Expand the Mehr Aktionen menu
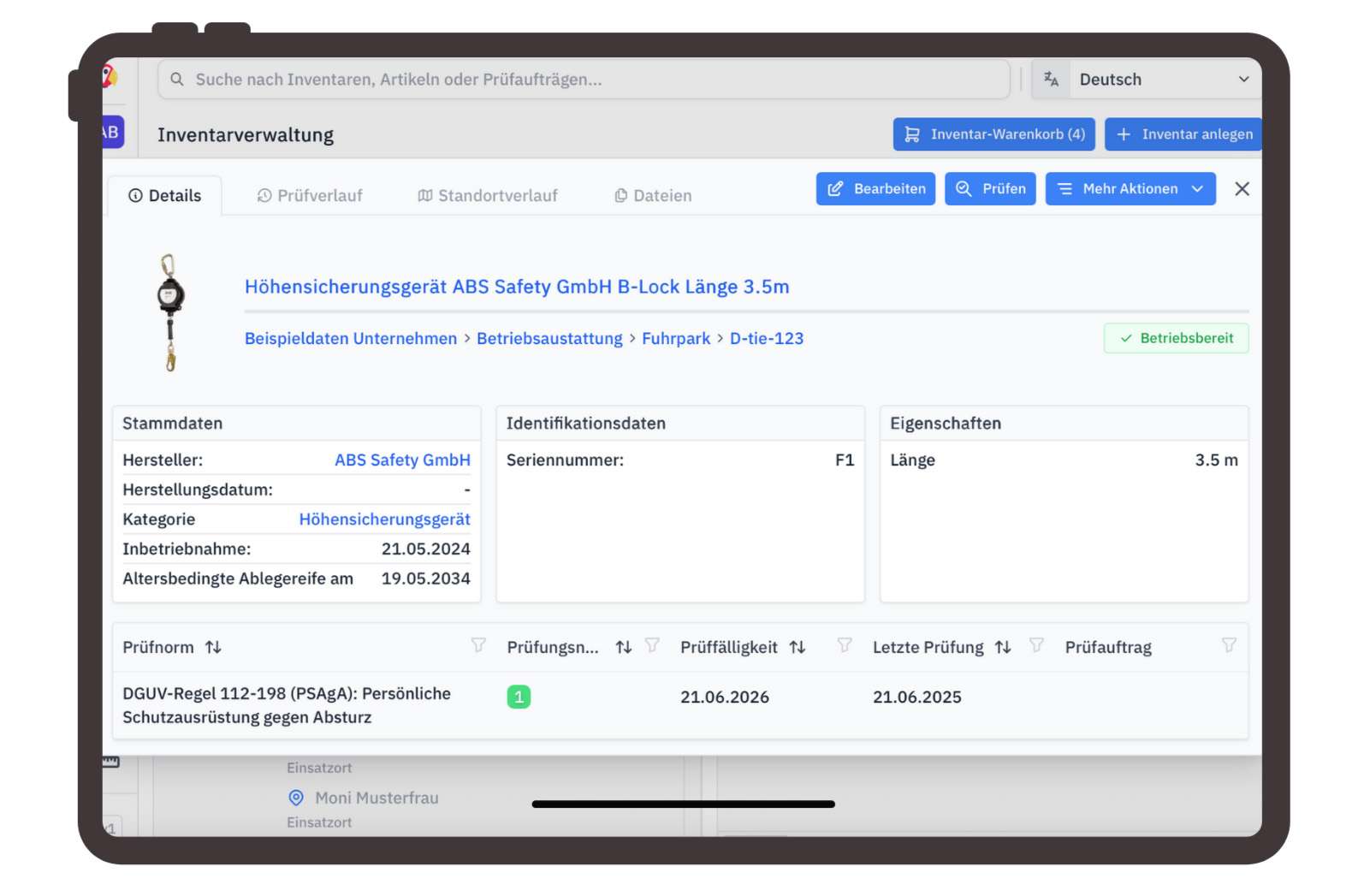The image size is (1358, 896). (x=1130, y=189)
